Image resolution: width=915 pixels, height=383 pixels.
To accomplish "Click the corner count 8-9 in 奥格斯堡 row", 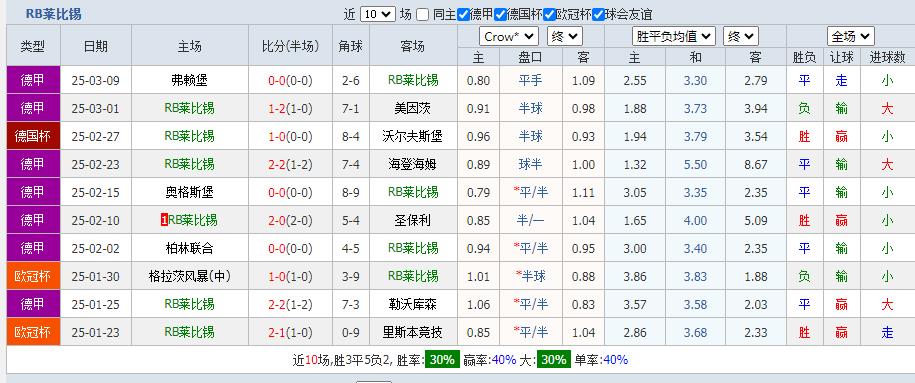I will point(351,192).
